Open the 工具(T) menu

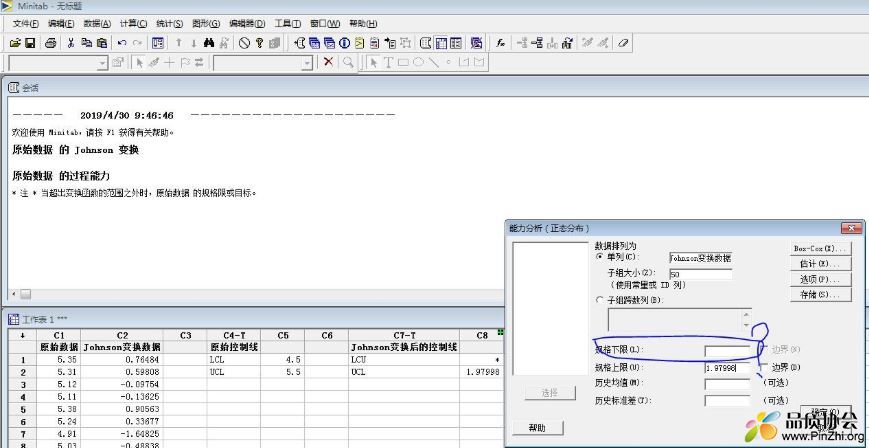point(288,23)
